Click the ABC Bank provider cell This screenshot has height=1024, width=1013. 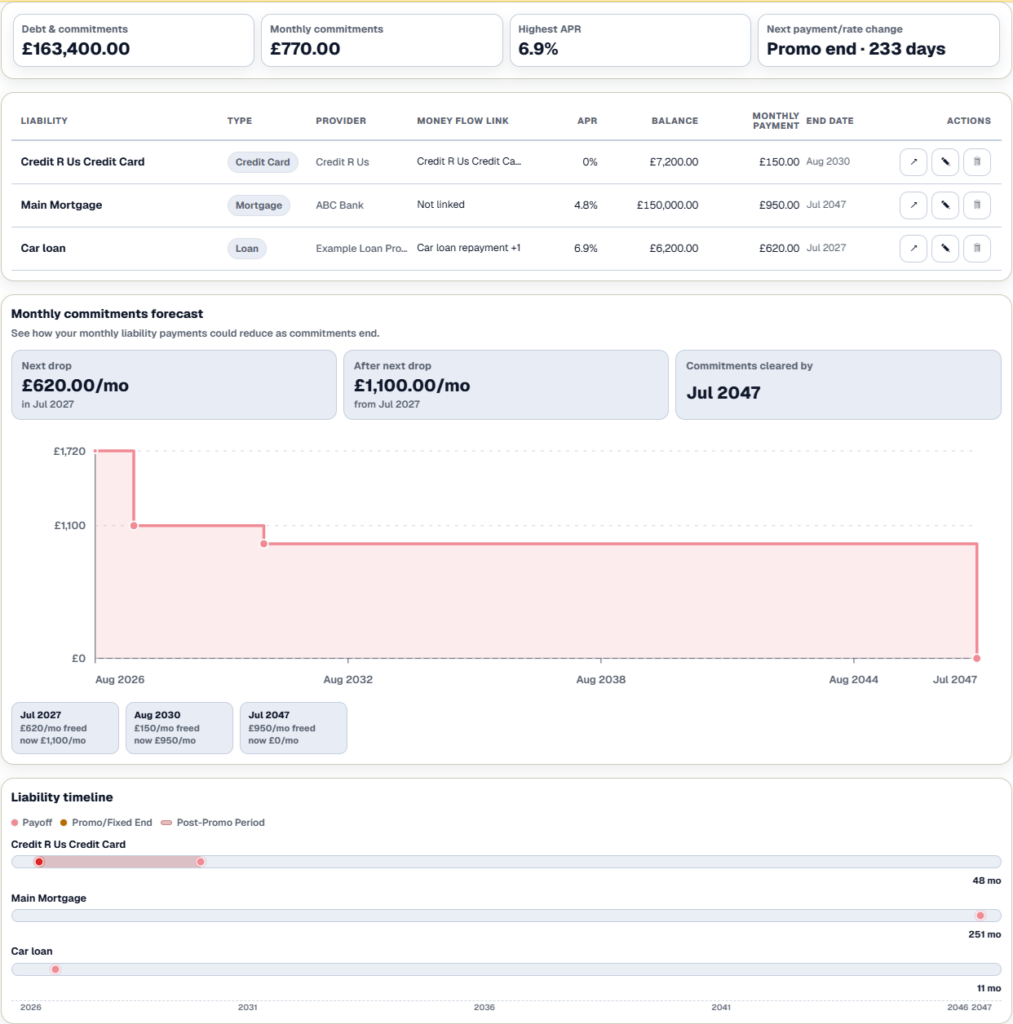pyautogui.click(x=340, y=205)
